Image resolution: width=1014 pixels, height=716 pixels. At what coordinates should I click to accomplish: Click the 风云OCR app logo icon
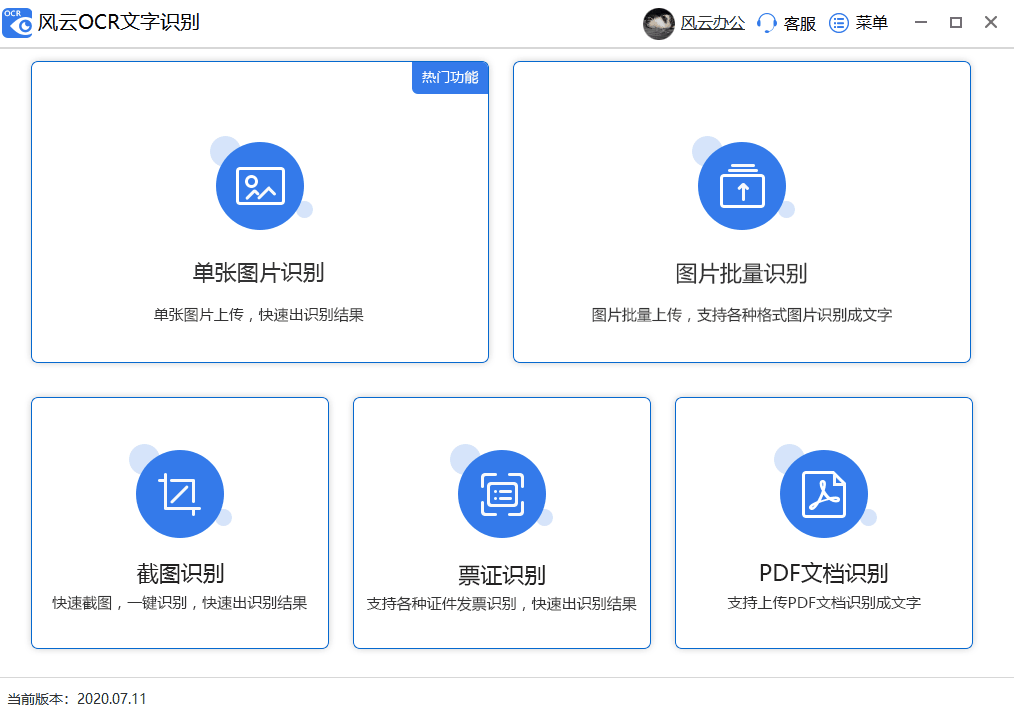click(x=17, y=23)
